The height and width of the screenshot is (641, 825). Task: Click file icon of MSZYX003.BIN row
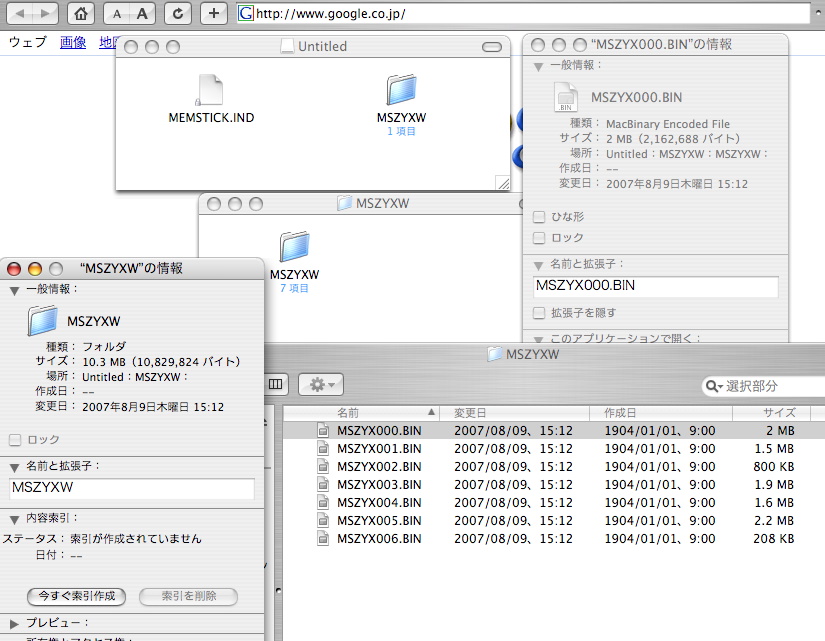click(x=323, y=484)
